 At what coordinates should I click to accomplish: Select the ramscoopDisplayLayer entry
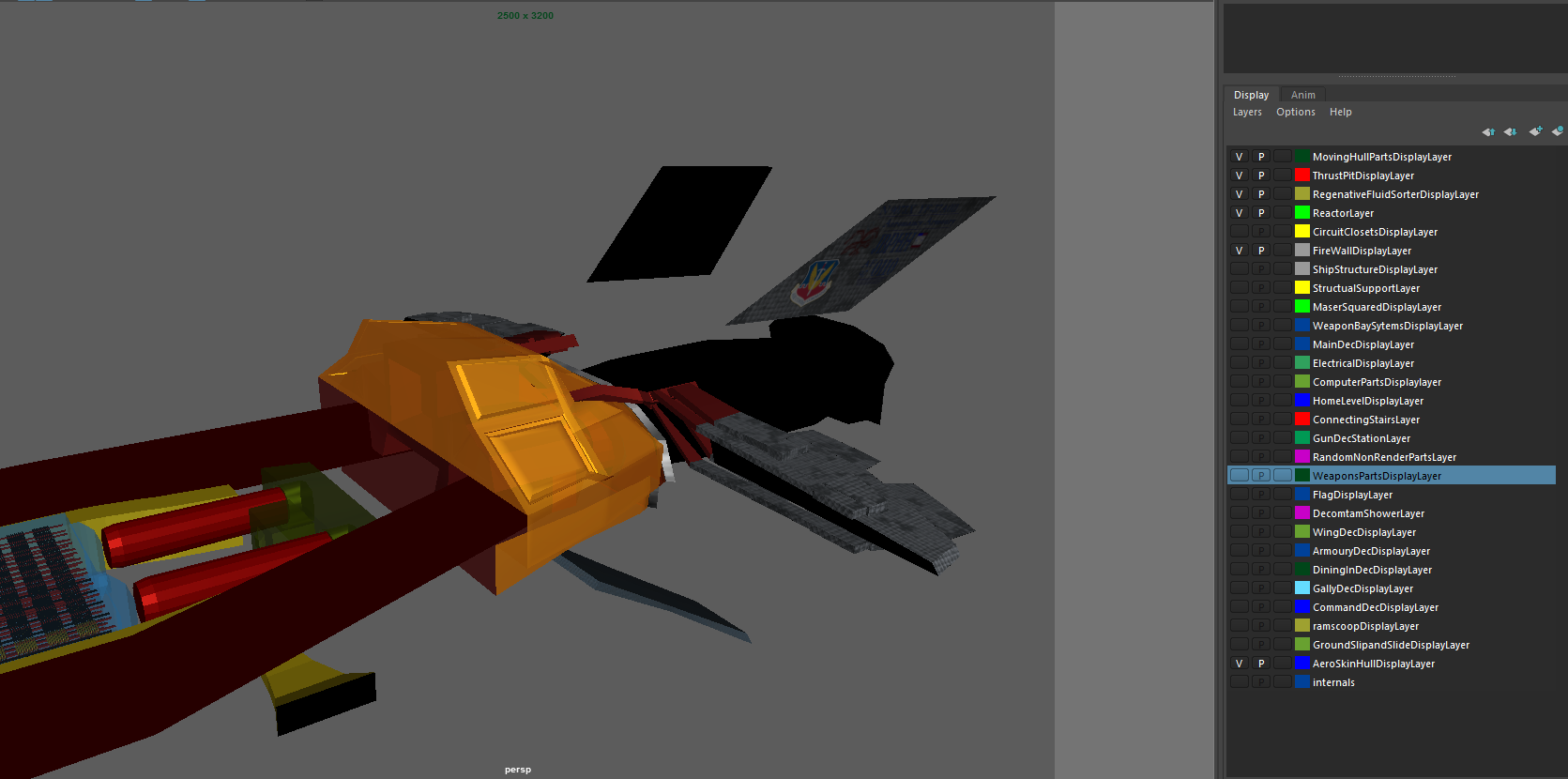[x=1365, y=626]
